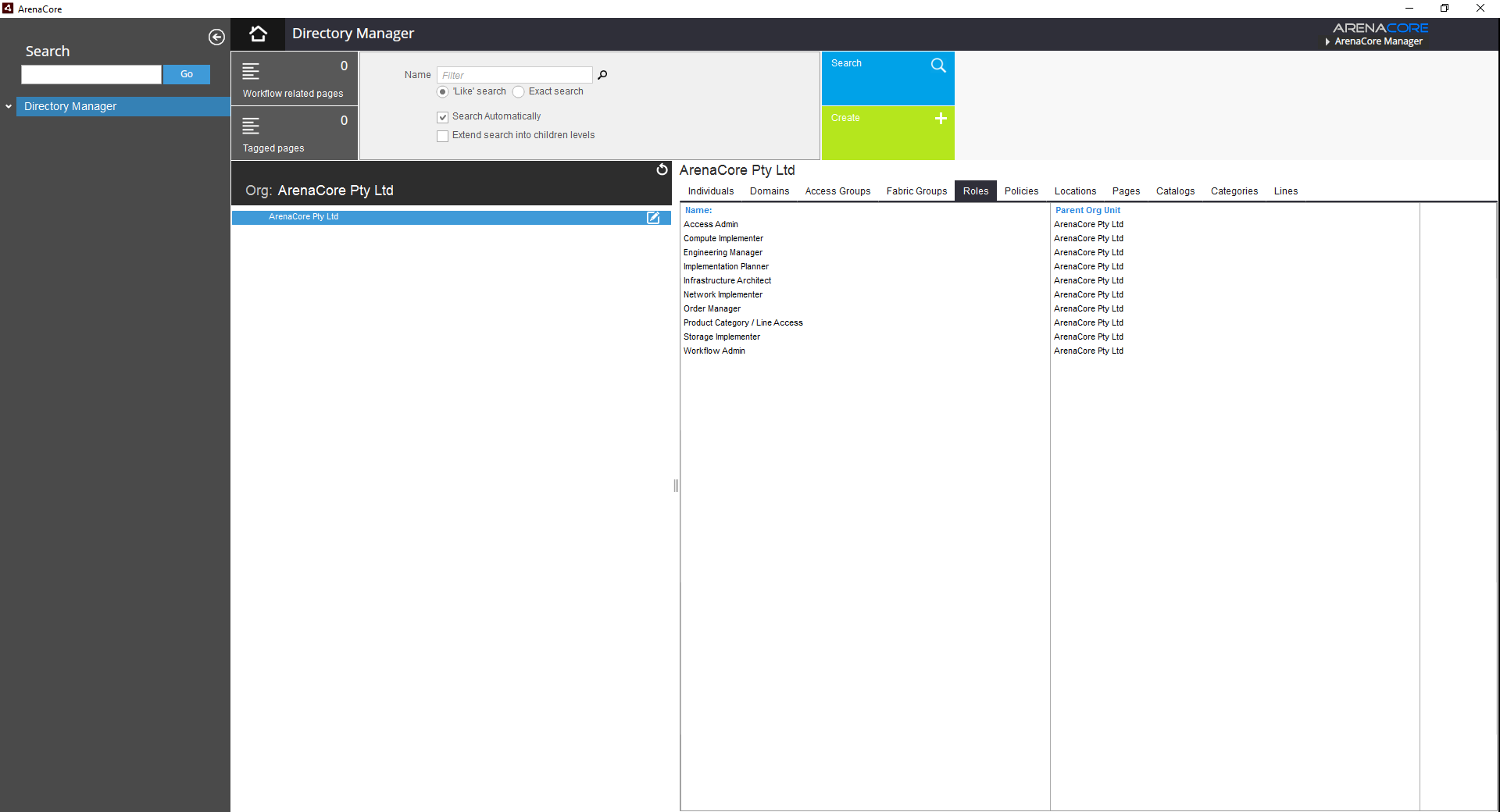Switch to the Domains tab
The width and height of the screenshot is (1500, 812).
(x=770, y=191)
